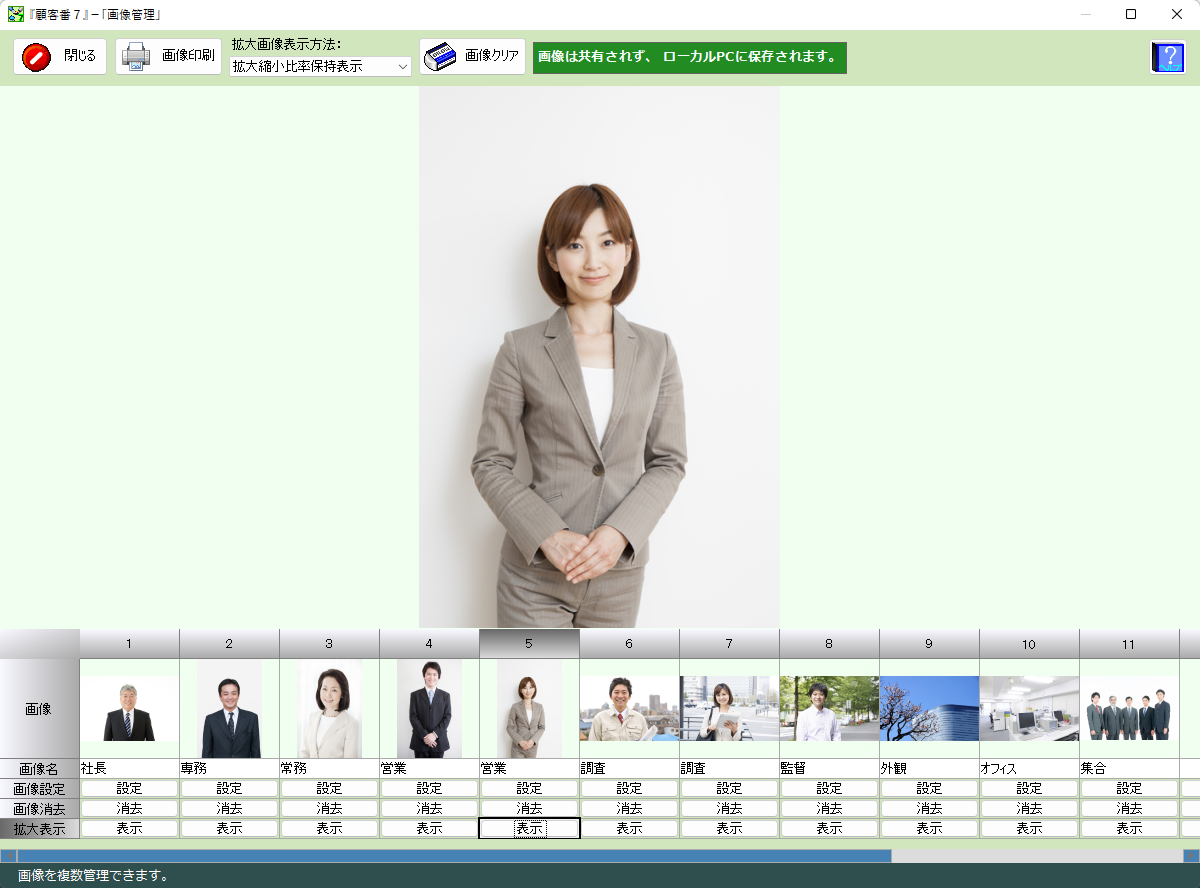Select column header 9
1200x888 pixels.
click(929, 644)
